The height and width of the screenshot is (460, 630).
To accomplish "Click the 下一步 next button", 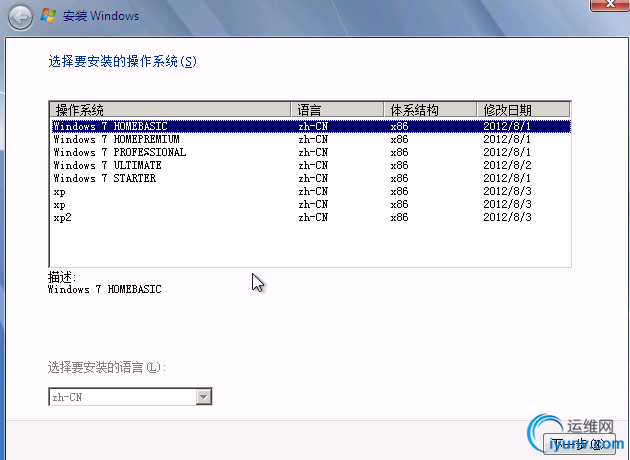I will pyautogui.click(x=579, y=444).
